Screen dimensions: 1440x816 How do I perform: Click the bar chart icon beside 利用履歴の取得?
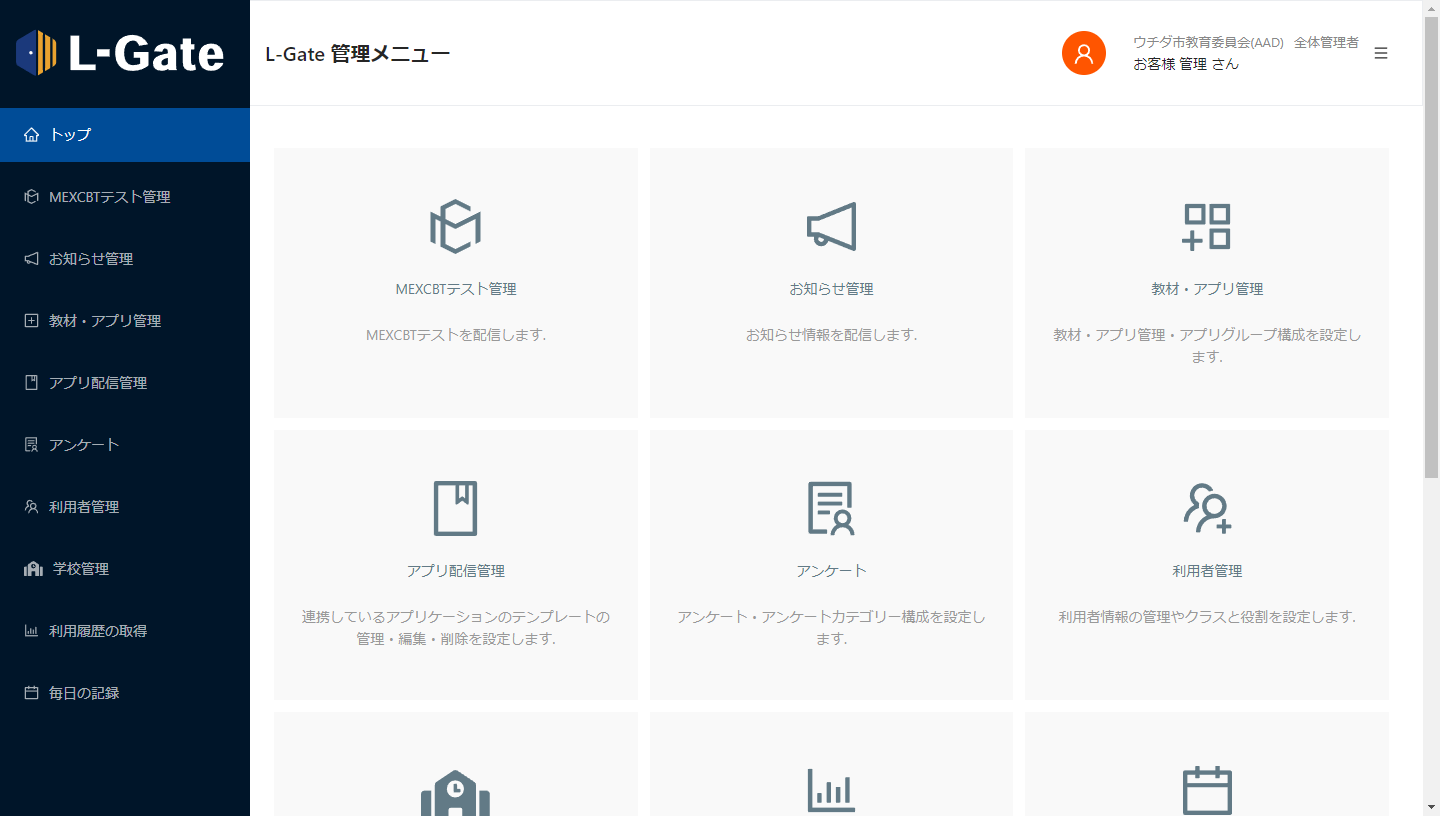[31, 631]
